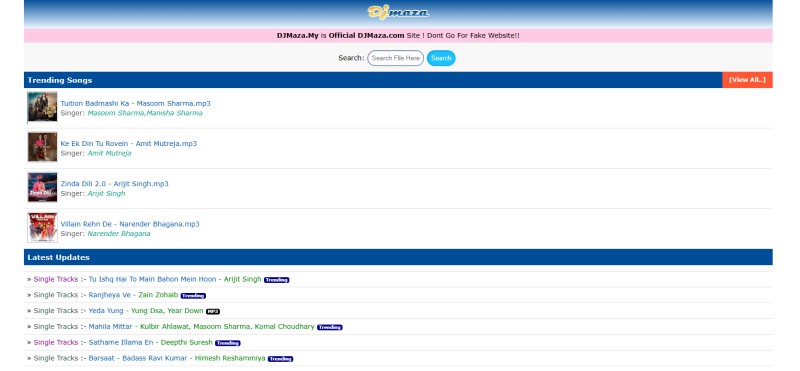This screenshot has height=371, width=800.
Task: Open Zinda Dili 2.0 - Arijit Singh.mp3 link
Action: pos(114,184)
